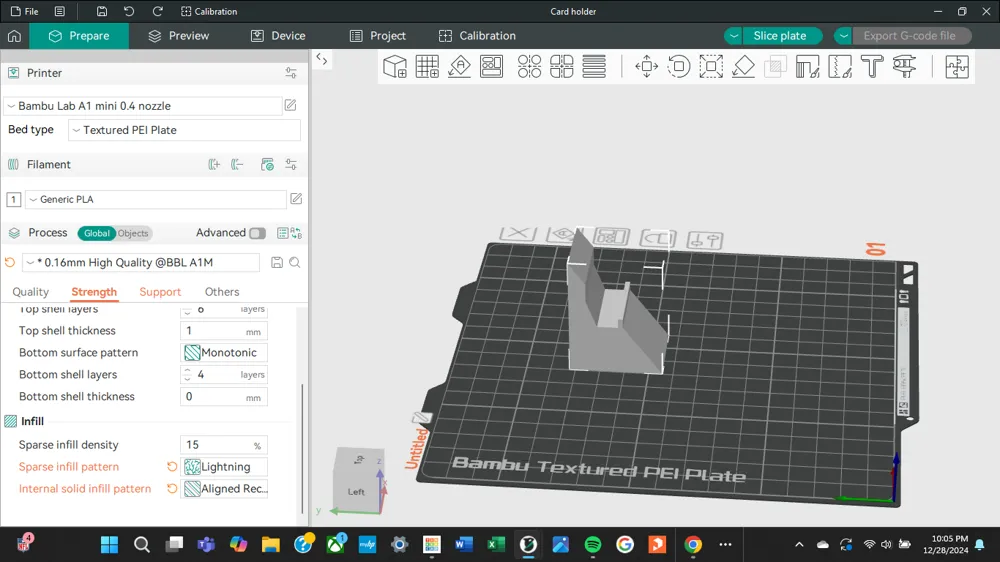The image size is (1000, 562).
Task: Click the Auto orient toolbar icon
Action: click(459, 66)
